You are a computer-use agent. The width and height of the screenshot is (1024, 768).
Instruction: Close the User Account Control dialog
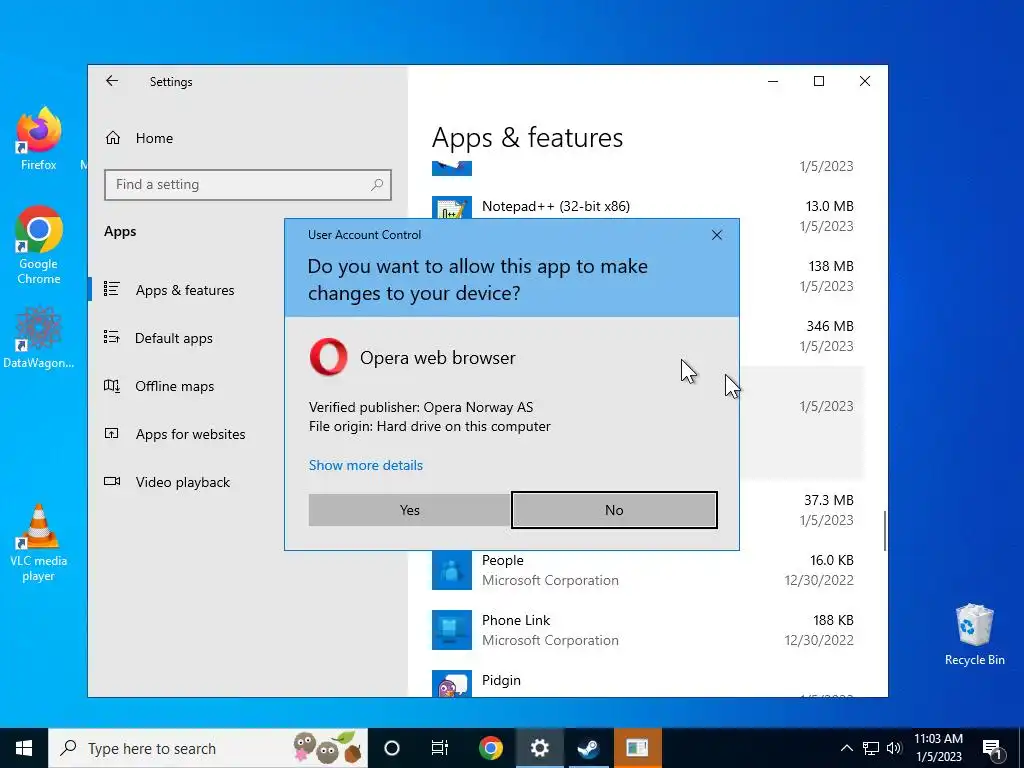(x=716, y=235)
